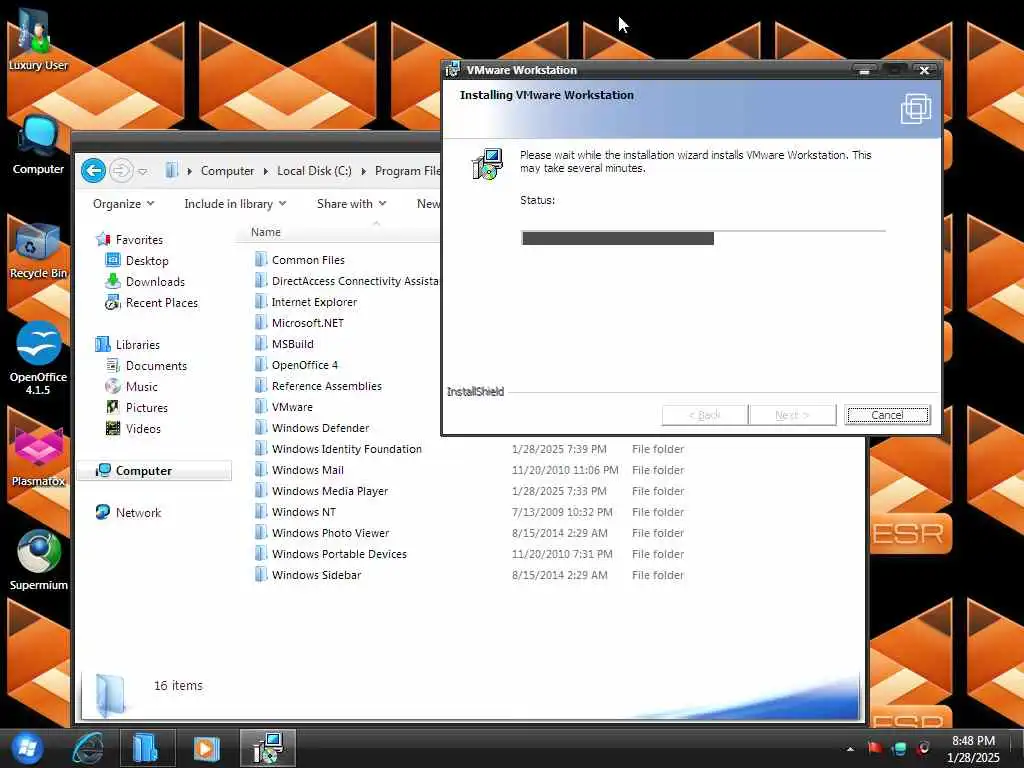Select Computer in the navigation pane

click(154, 470)
